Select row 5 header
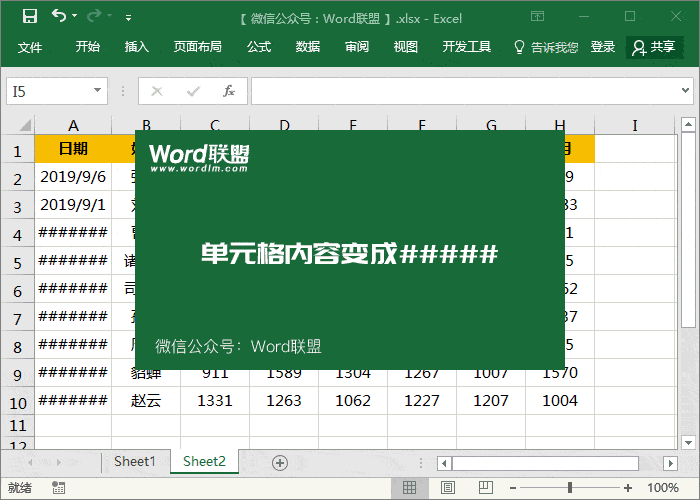The image size is (700, 500). 17,263
